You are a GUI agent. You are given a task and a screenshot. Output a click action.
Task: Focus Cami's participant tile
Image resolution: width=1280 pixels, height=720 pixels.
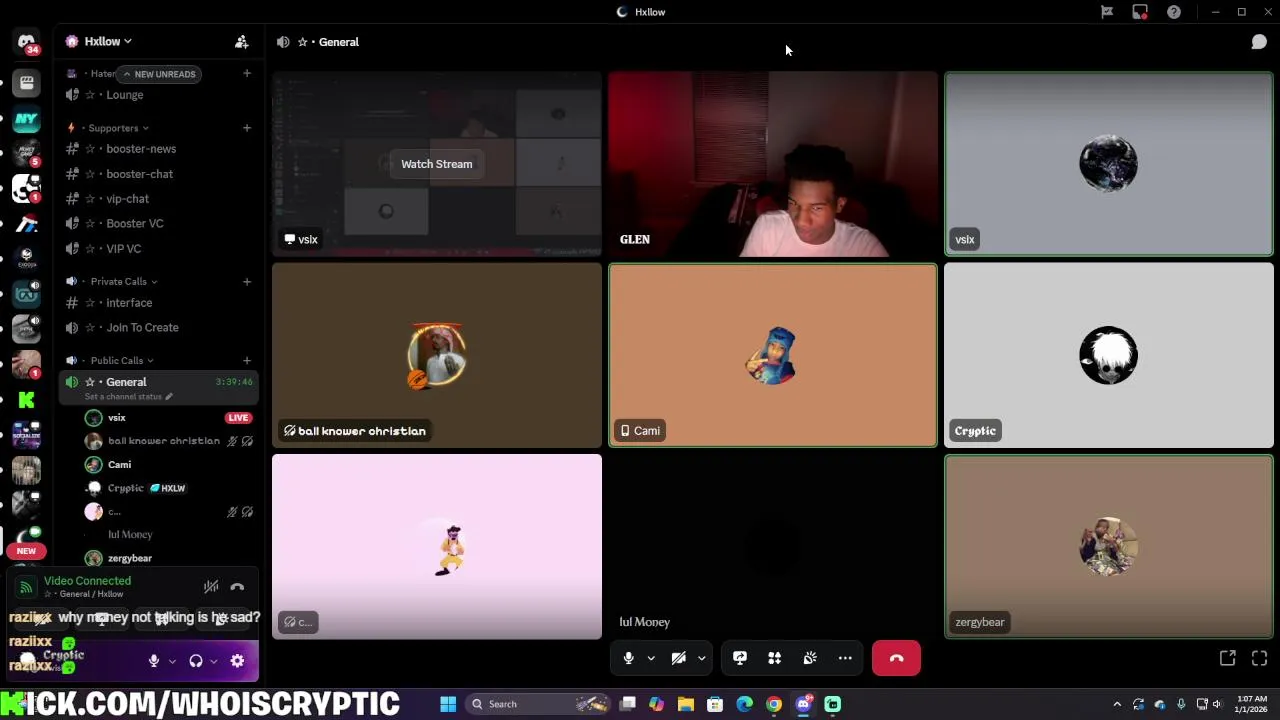pos(773,355)
